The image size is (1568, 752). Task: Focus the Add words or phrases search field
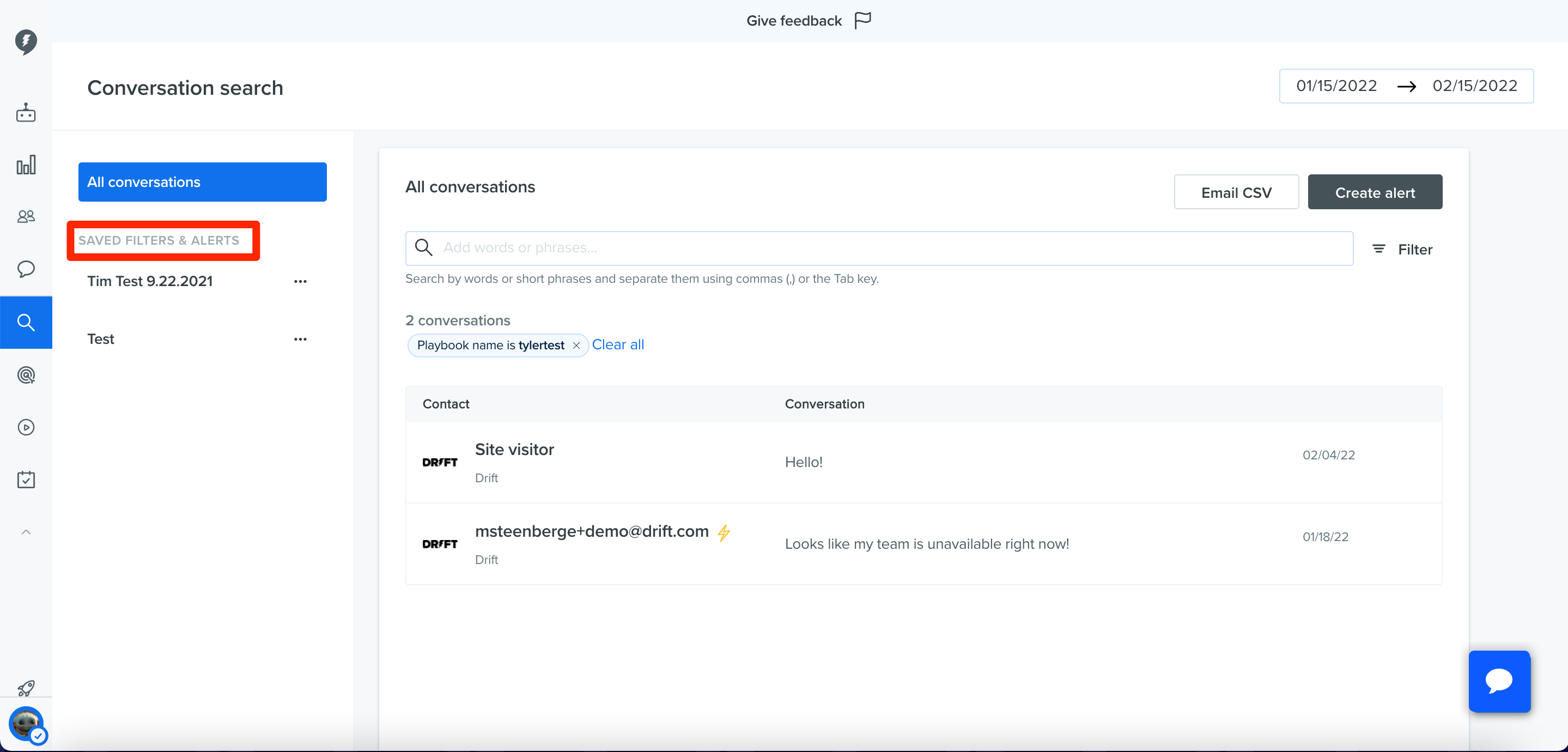pyautogui.click(x=879, y=248)
